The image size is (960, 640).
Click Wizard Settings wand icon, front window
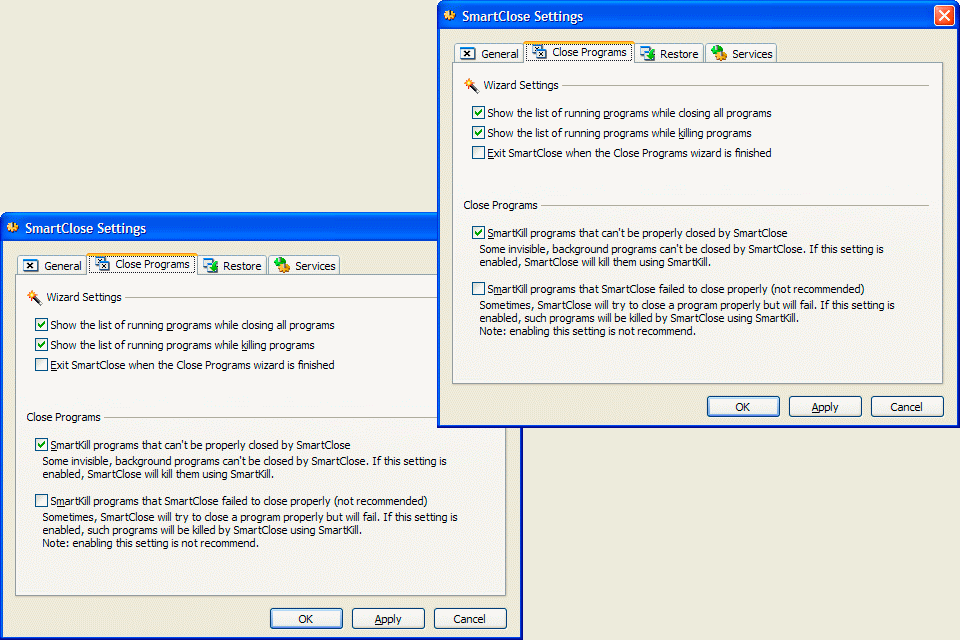coord(471,85)
